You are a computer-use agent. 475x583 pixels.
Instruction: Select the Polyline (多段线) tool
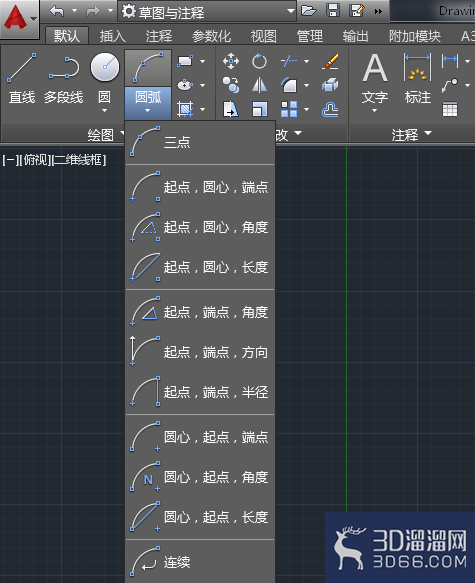pos(64,78)
